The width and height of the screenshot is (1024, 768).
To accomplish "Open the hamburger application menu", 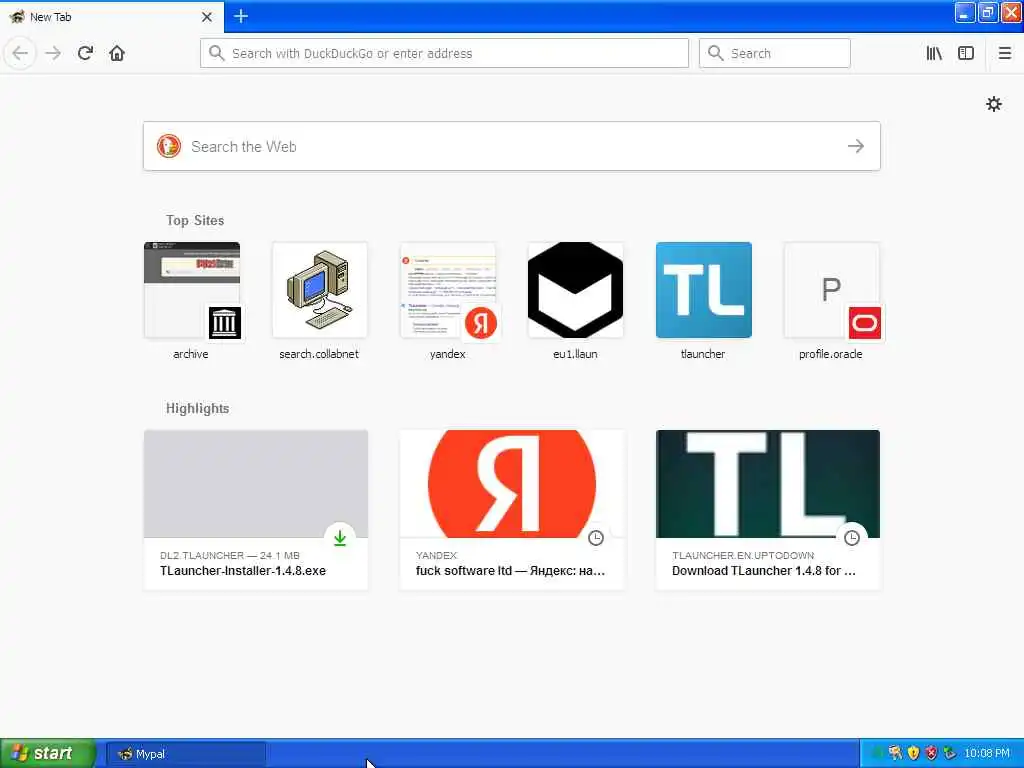I will 1005,53.
